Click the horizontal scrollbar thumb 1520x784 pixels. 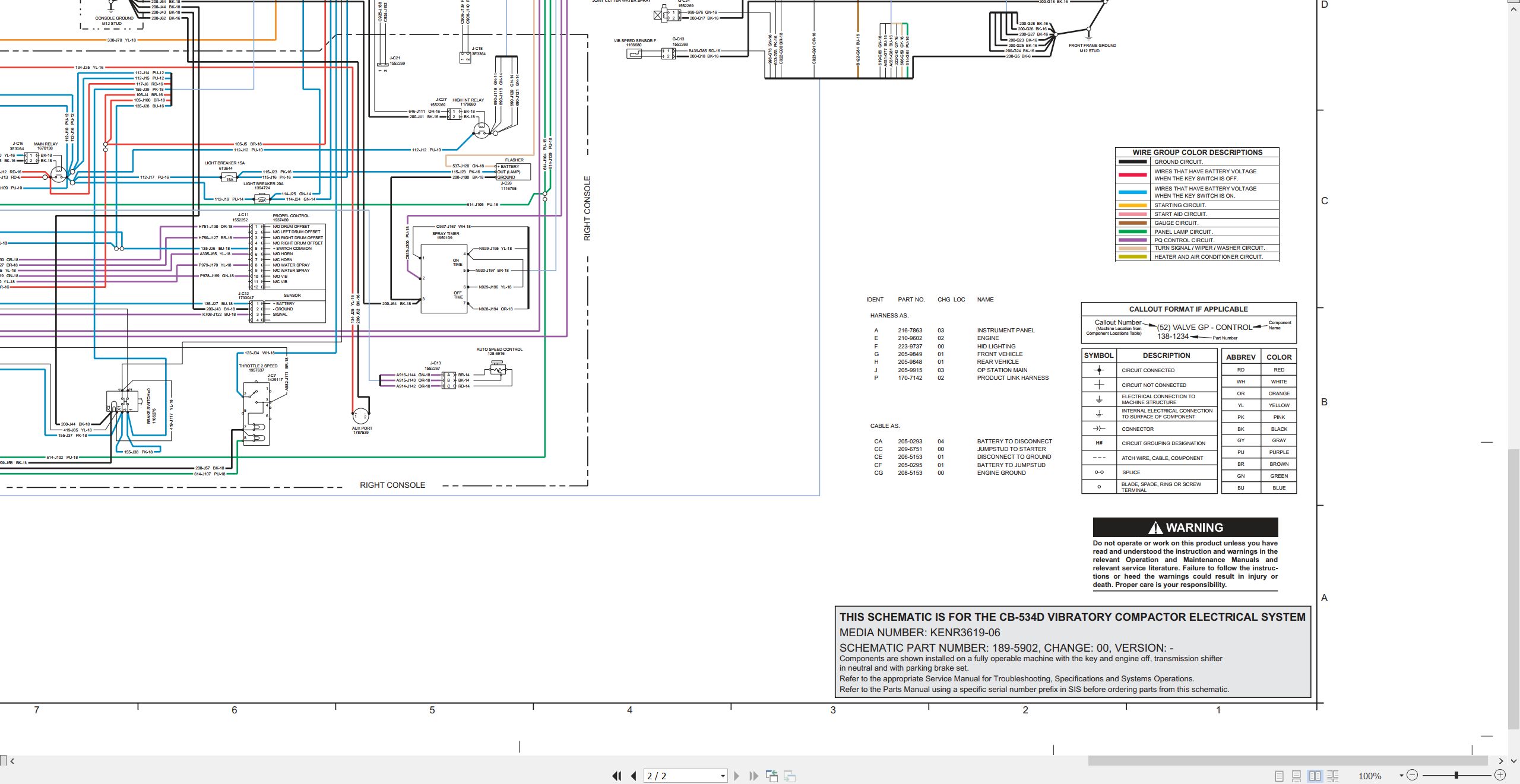pyautogui.click(x=1287, y=761)
